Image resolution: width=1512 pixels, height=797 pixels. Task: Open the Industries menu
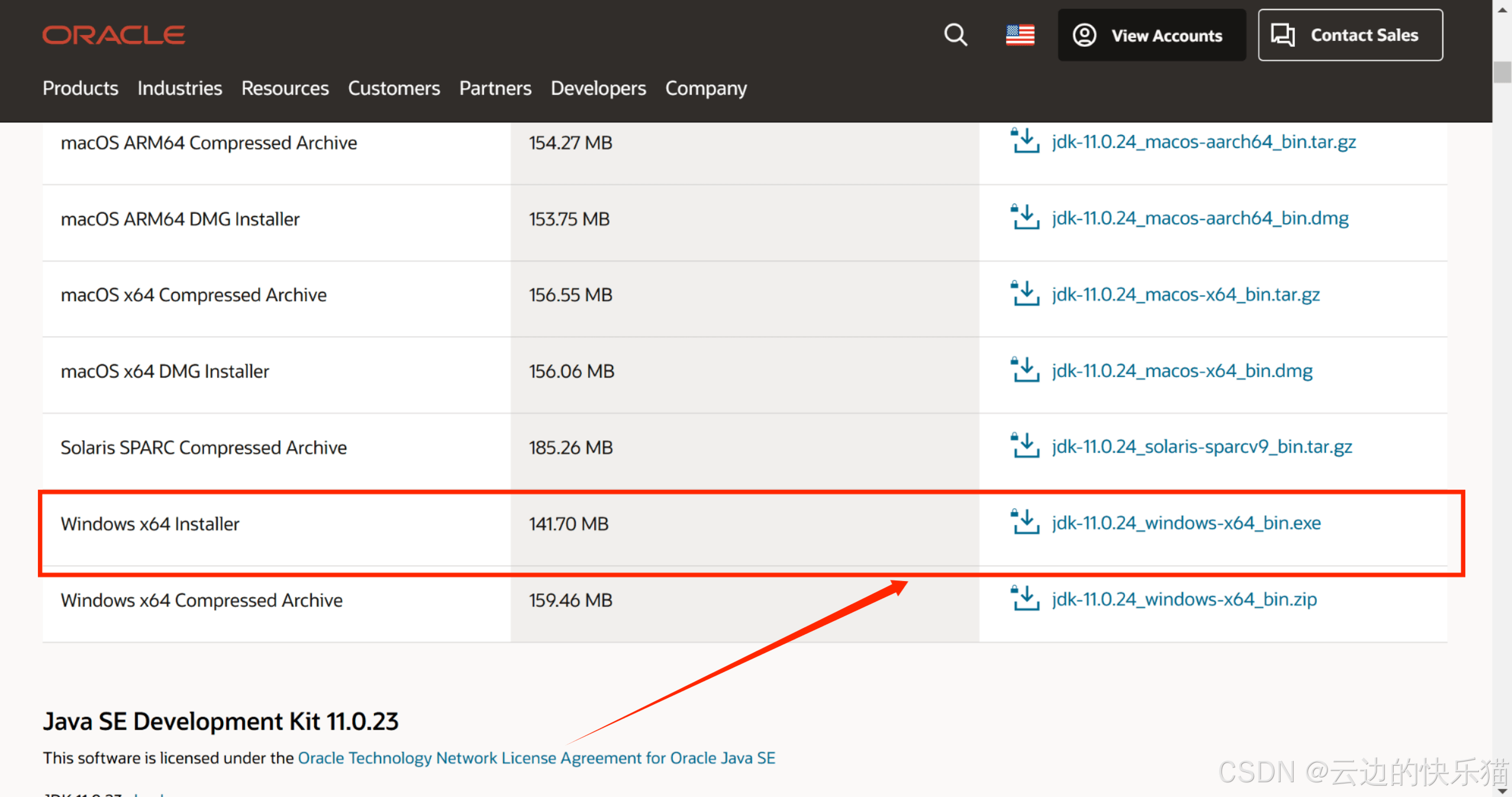tap(179, 88)
